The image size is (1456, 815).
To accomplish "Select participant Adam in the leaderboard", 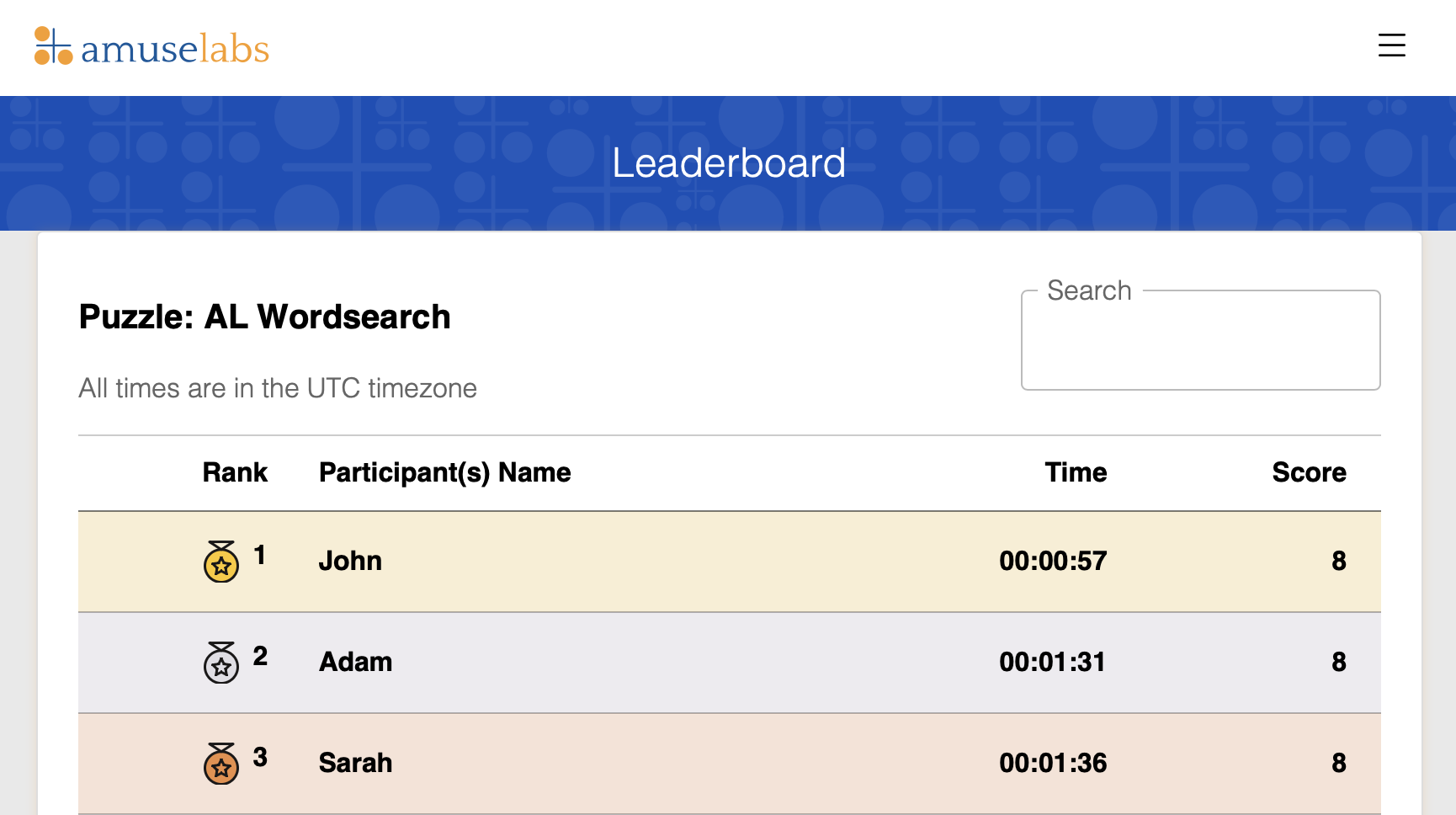I will tap(355, 662).
